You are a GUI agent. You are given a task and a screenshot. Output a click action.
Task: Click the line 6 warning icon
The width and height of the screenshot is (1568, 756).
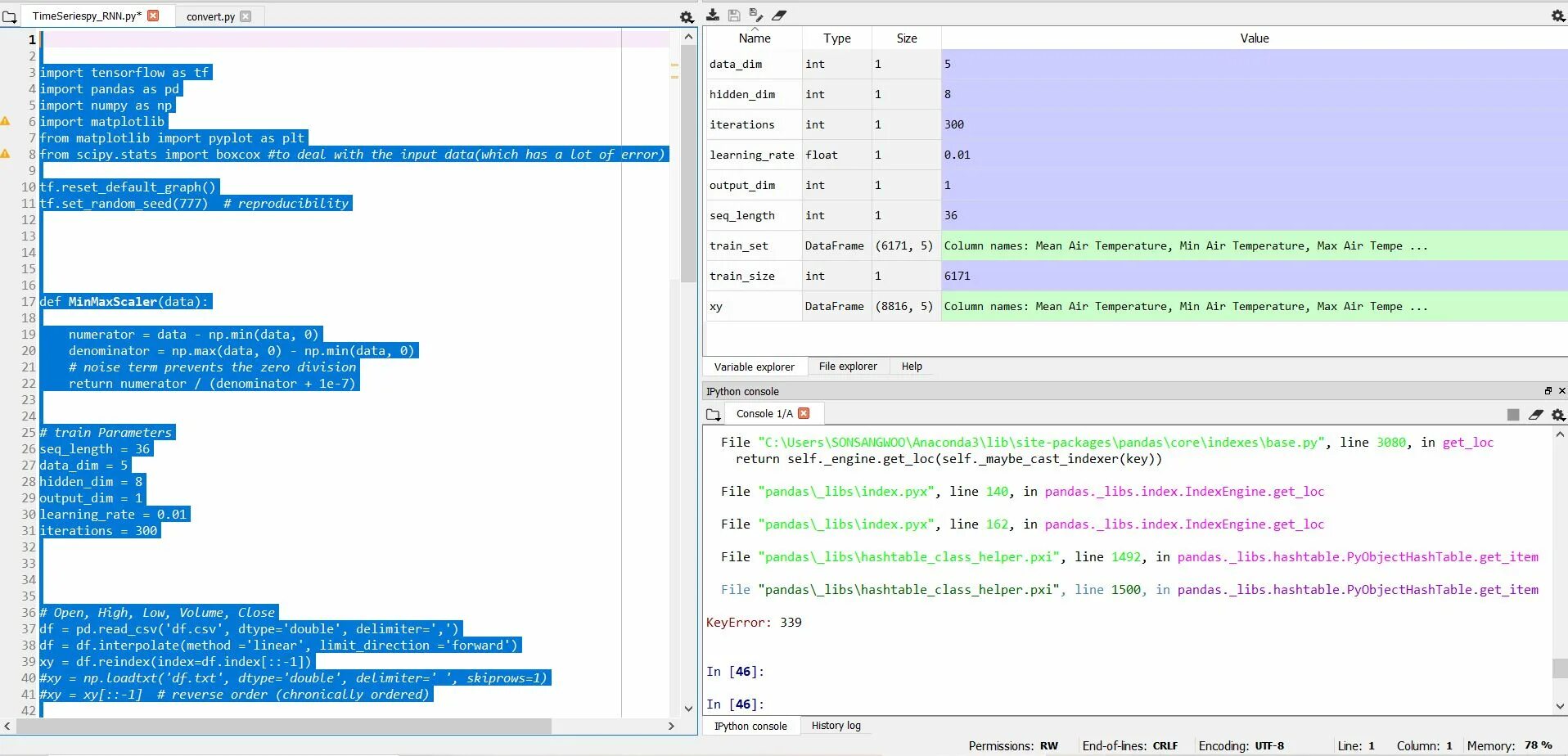click(6, 121)
